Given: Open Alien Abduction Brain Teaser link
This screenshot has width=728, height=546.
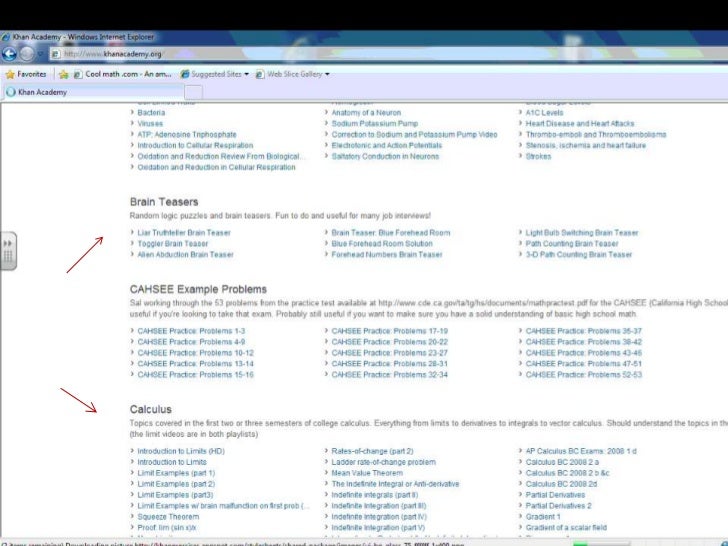Looking at the screenshot, I should pyautogui.click(x=185, y=254).
